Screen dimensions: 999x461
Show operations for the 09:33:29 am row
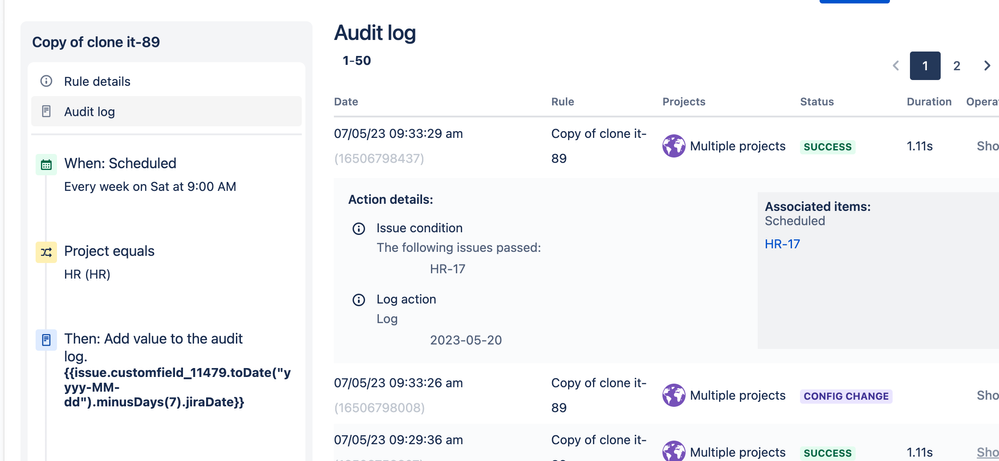988,146
